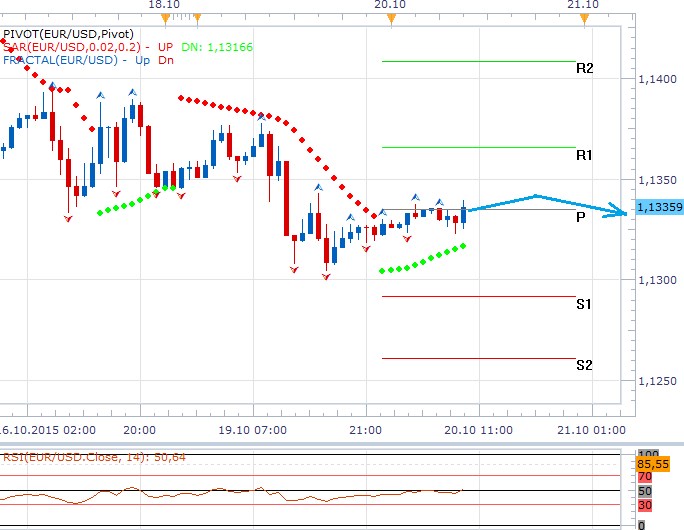Click the R1 resistance level label
This screenshot has height=530, width=684.
pos(585,155)
